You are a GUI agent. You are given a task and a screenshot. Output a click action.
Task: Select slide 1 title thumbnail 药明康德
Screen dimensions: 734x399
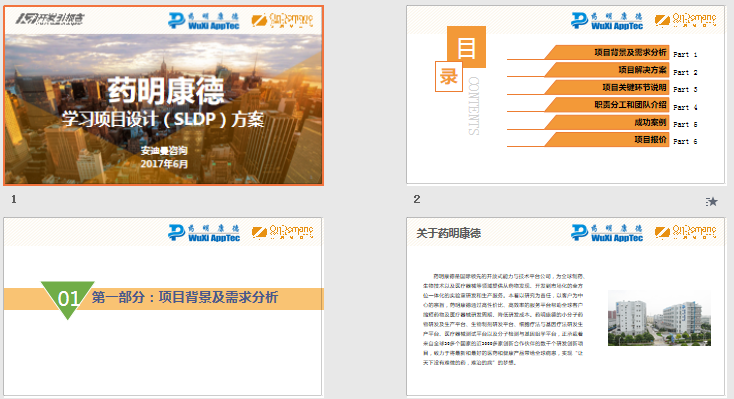[x=163, y=95]
